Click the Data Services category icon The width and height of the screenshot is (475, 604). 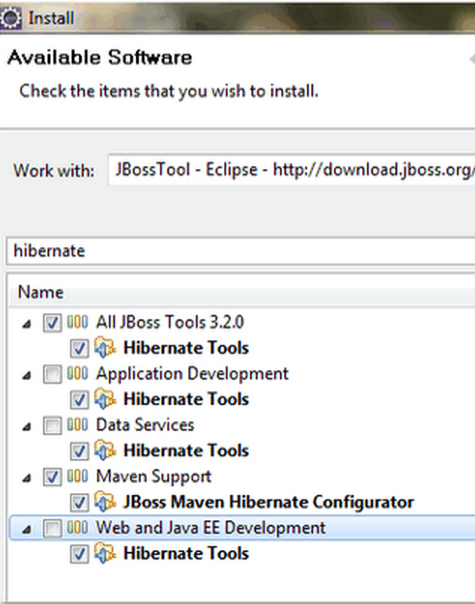[x=78, y=425]
